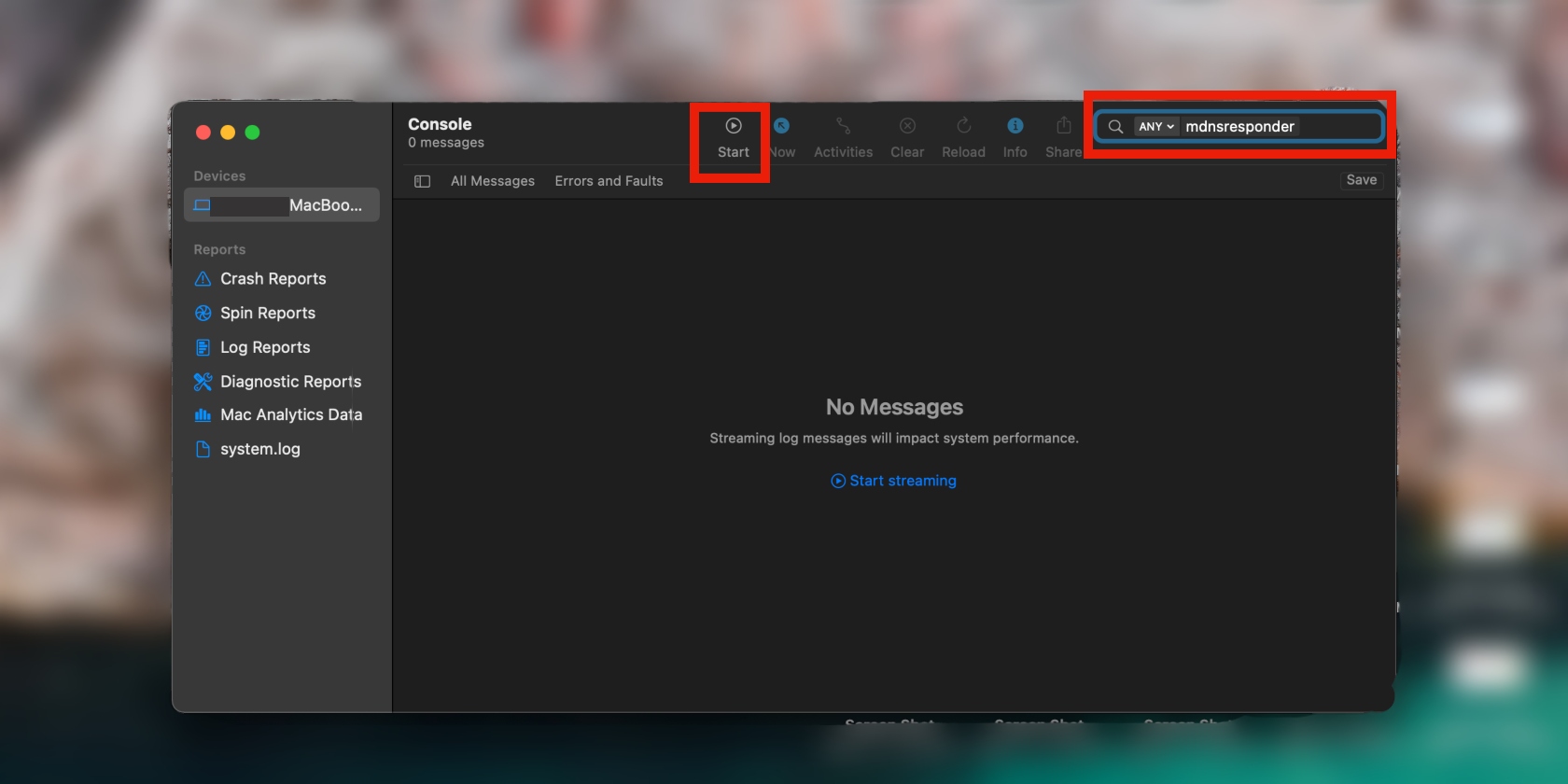Open the Share menu
1568x784 pixels.
1063,137
